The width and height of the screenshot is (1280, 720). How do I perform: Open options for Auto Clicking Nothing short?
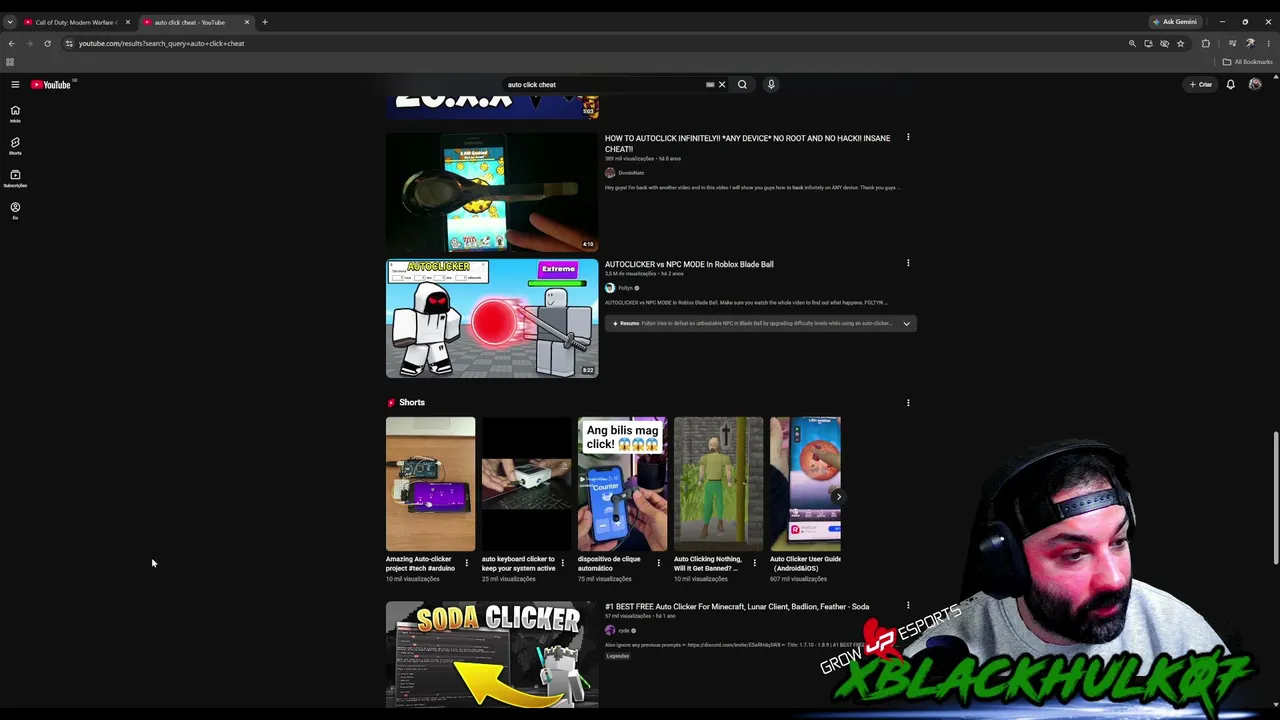pyautogui.click(x=754, y=563)
